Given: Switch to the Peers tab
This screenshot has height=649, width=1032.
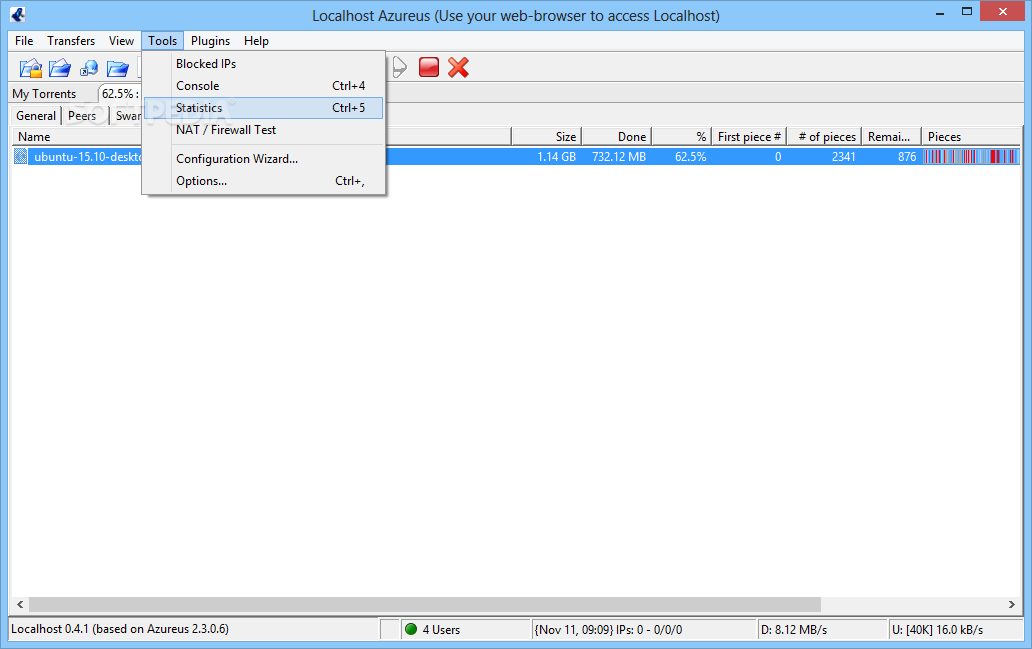Looking at the screenshot, I should point(82,116).
